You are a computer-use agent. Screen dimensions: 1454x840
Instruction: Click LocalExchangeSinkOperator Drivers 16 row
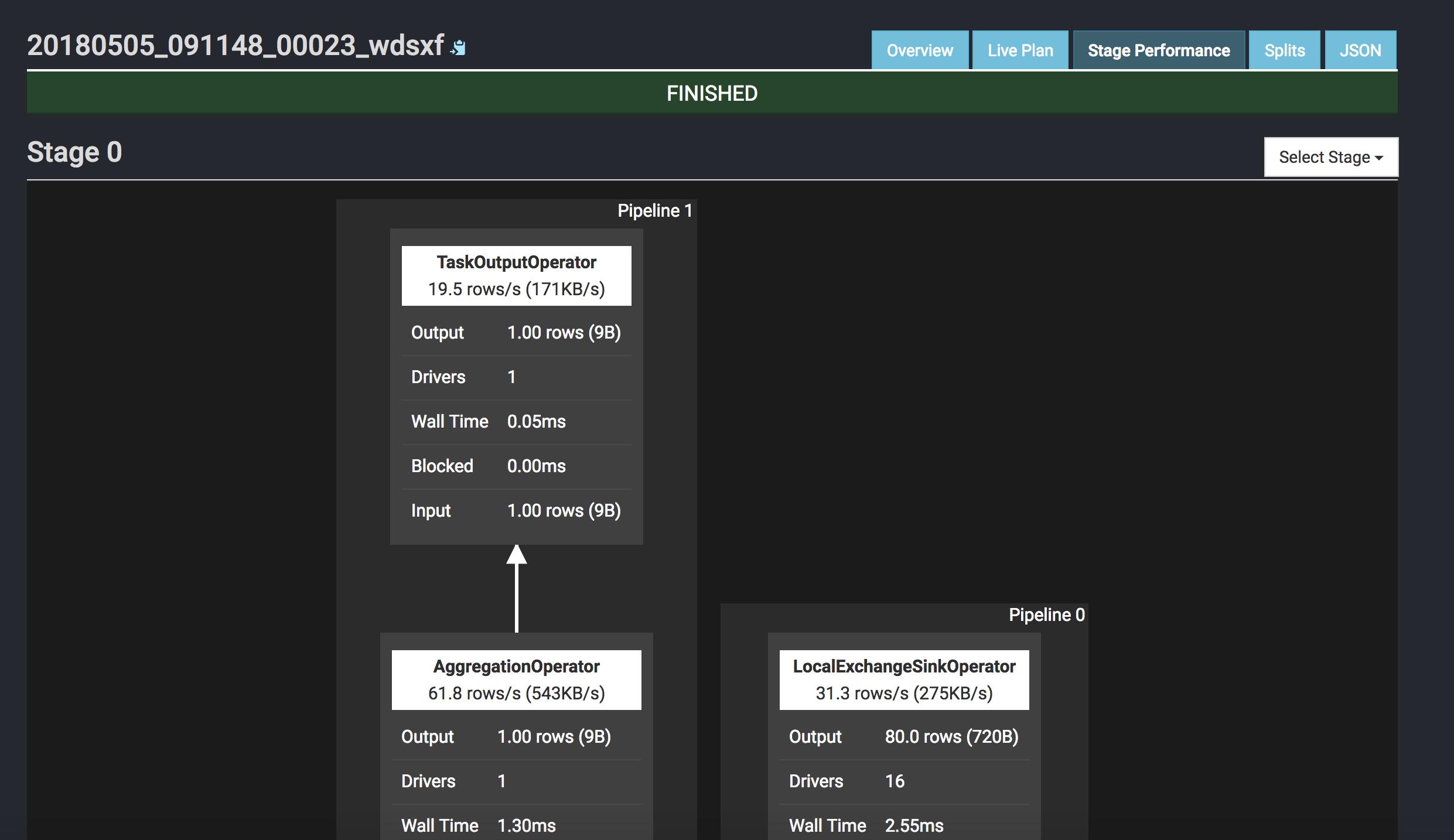pos(904,781)
